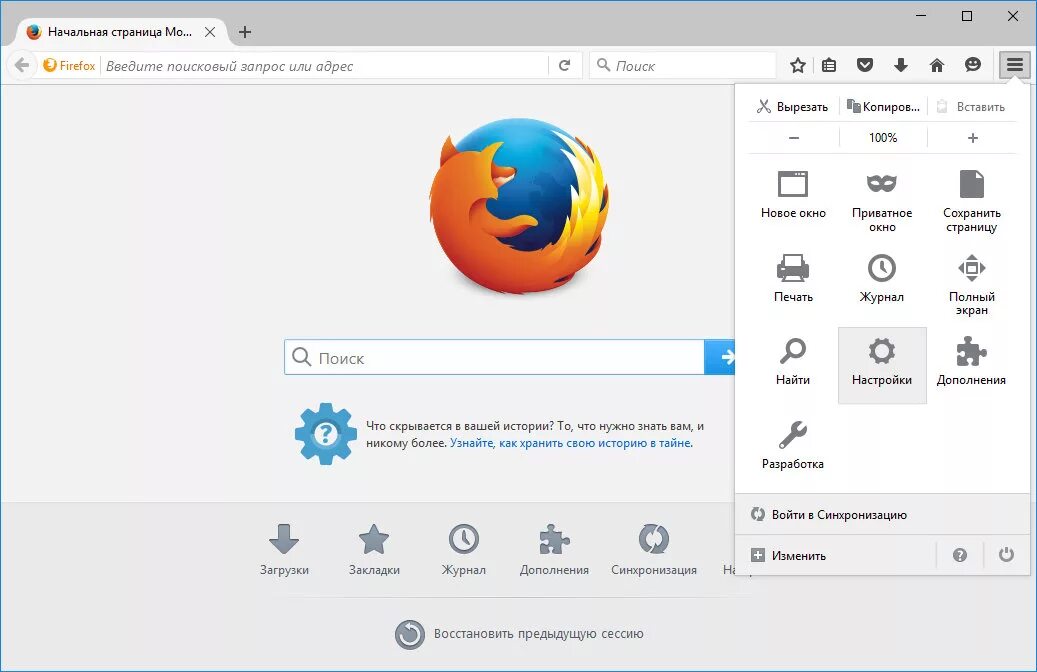Reload the page with refresh icon

(x=564, y=65)
